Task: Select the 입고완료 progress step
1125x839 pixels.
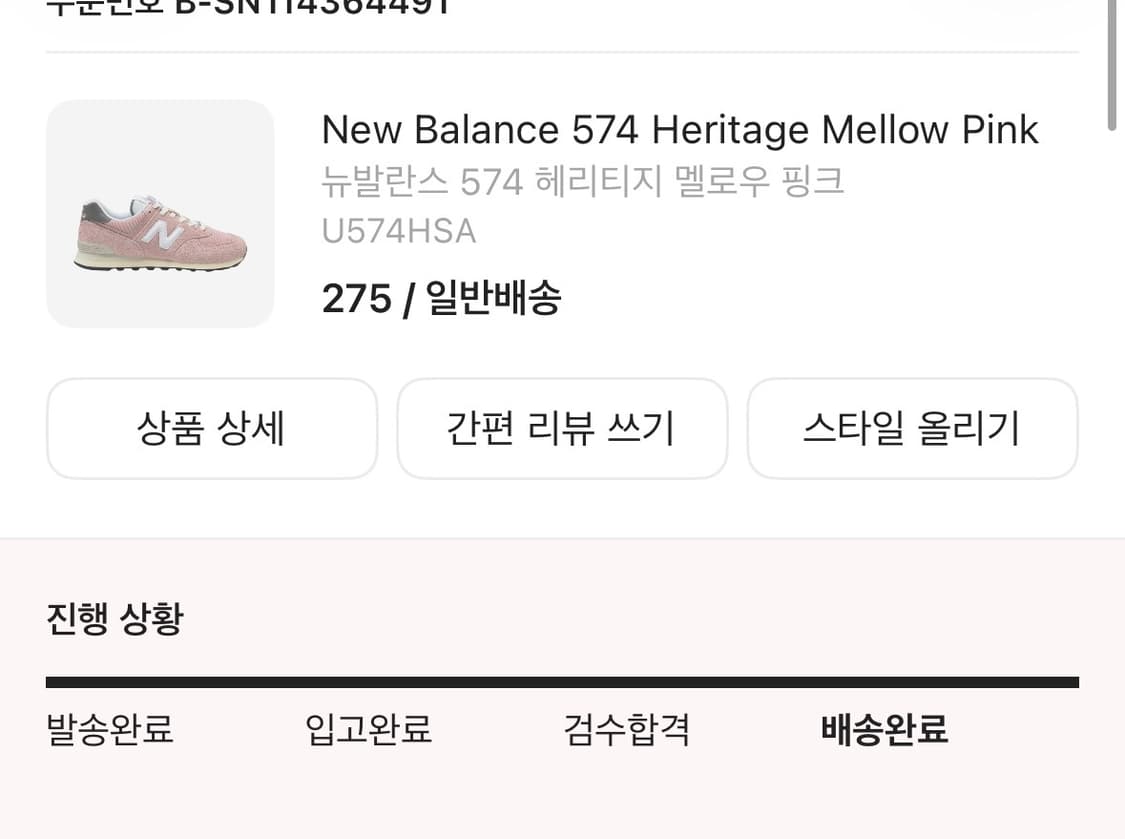Action: (x=367, y=730)
